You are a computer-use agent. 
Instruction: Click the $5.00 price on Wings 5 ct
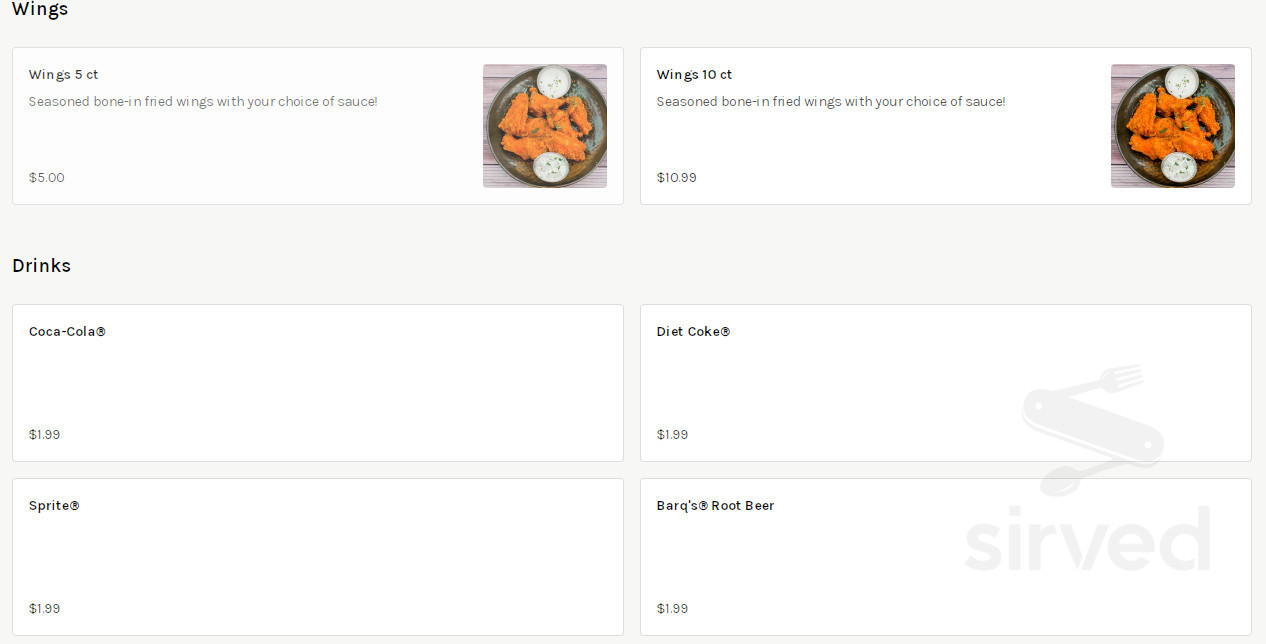(x=46, y=178)
